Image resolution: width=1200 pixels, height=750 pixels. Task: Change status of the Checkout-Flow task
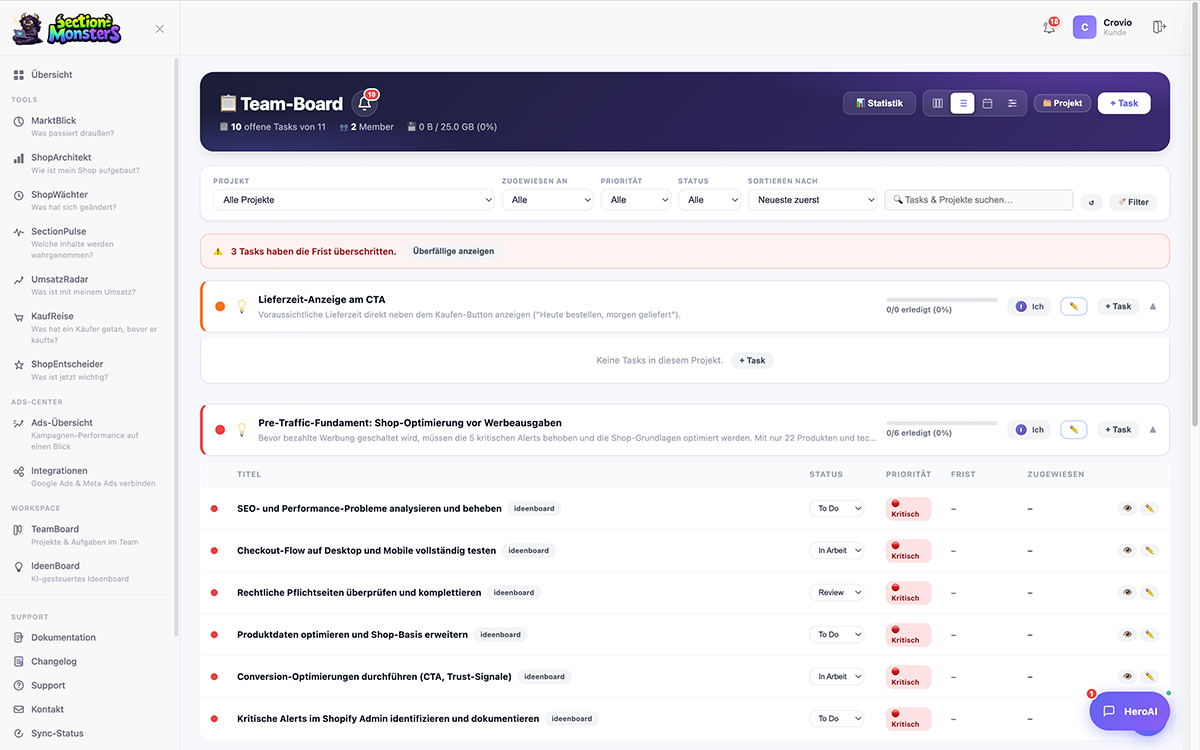(x=837, y=550)
